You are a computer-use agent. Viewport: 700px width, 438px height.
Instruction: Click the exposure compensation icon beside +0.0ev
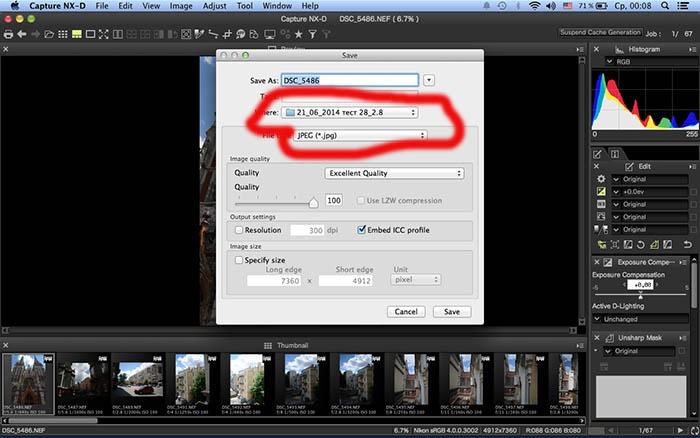point(601,192)
